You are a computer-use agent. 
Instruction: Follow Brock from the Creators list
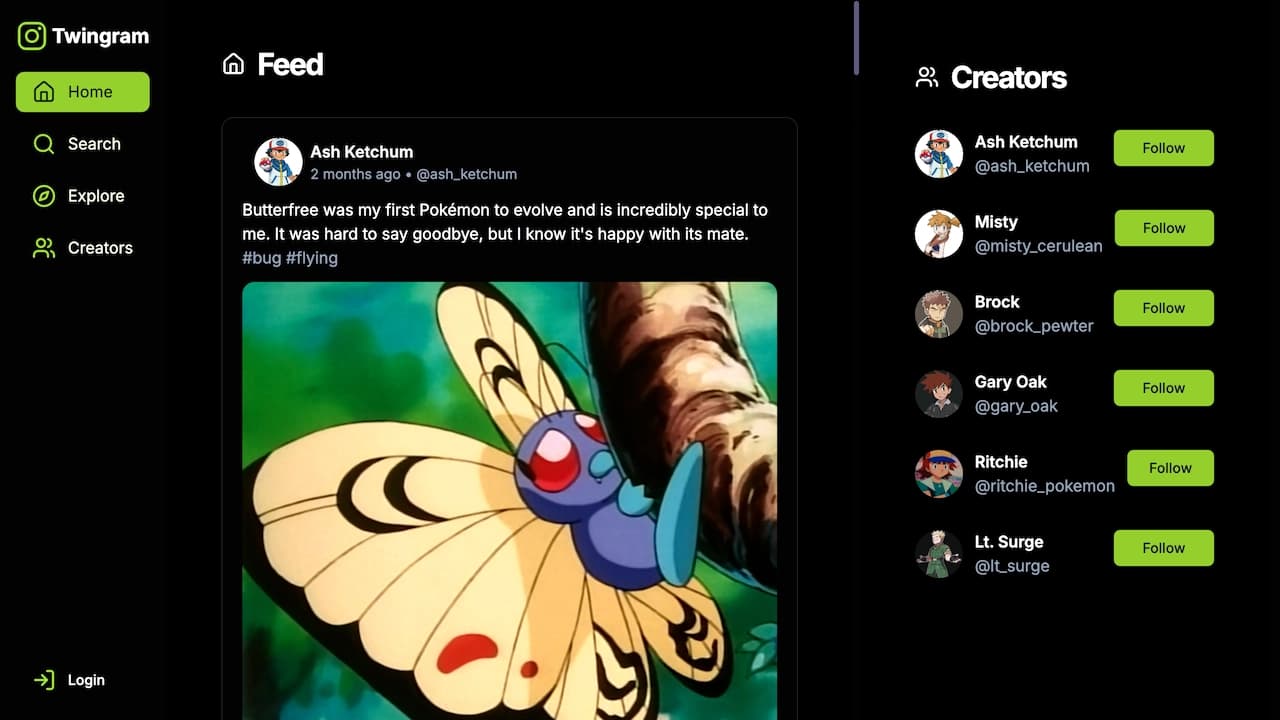coord(1164,308)
